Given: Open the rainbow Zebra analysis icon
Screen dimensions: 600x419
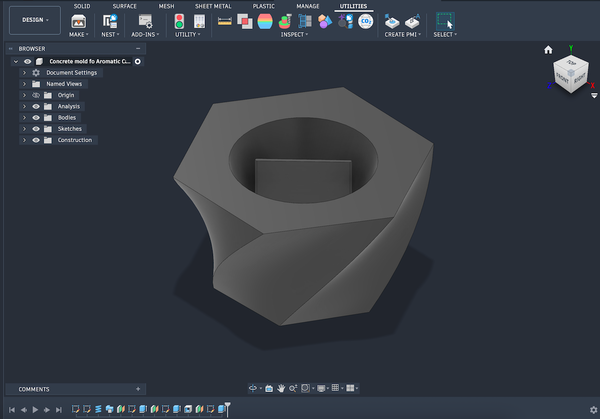Looking at the screenshot, I should click(x=265, y=21).
